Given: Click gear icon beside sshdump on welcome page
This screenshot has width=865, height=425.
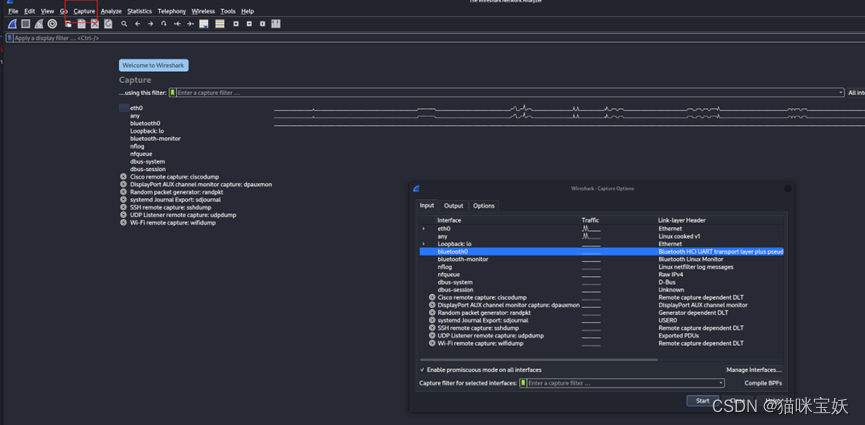Looking at the screenshot, I should tap(124, 207).
